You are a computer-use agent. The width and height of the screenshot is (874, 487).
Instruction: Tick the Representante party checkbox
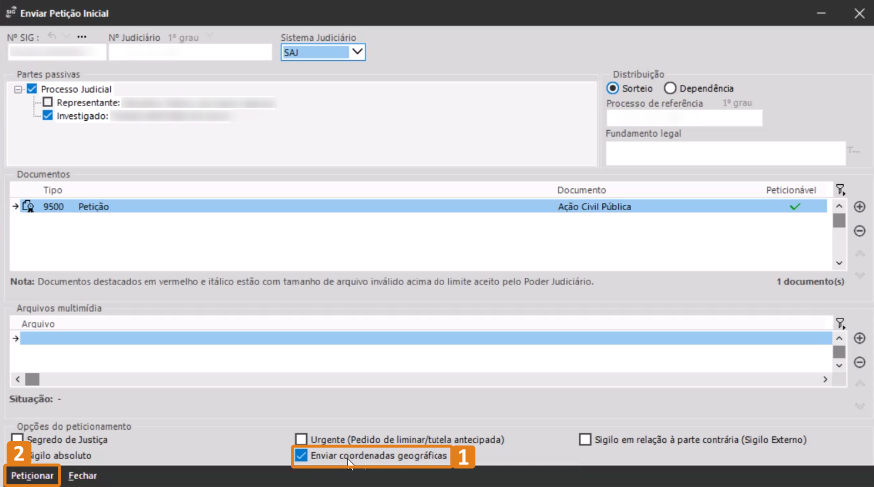(x=48, y=102)
